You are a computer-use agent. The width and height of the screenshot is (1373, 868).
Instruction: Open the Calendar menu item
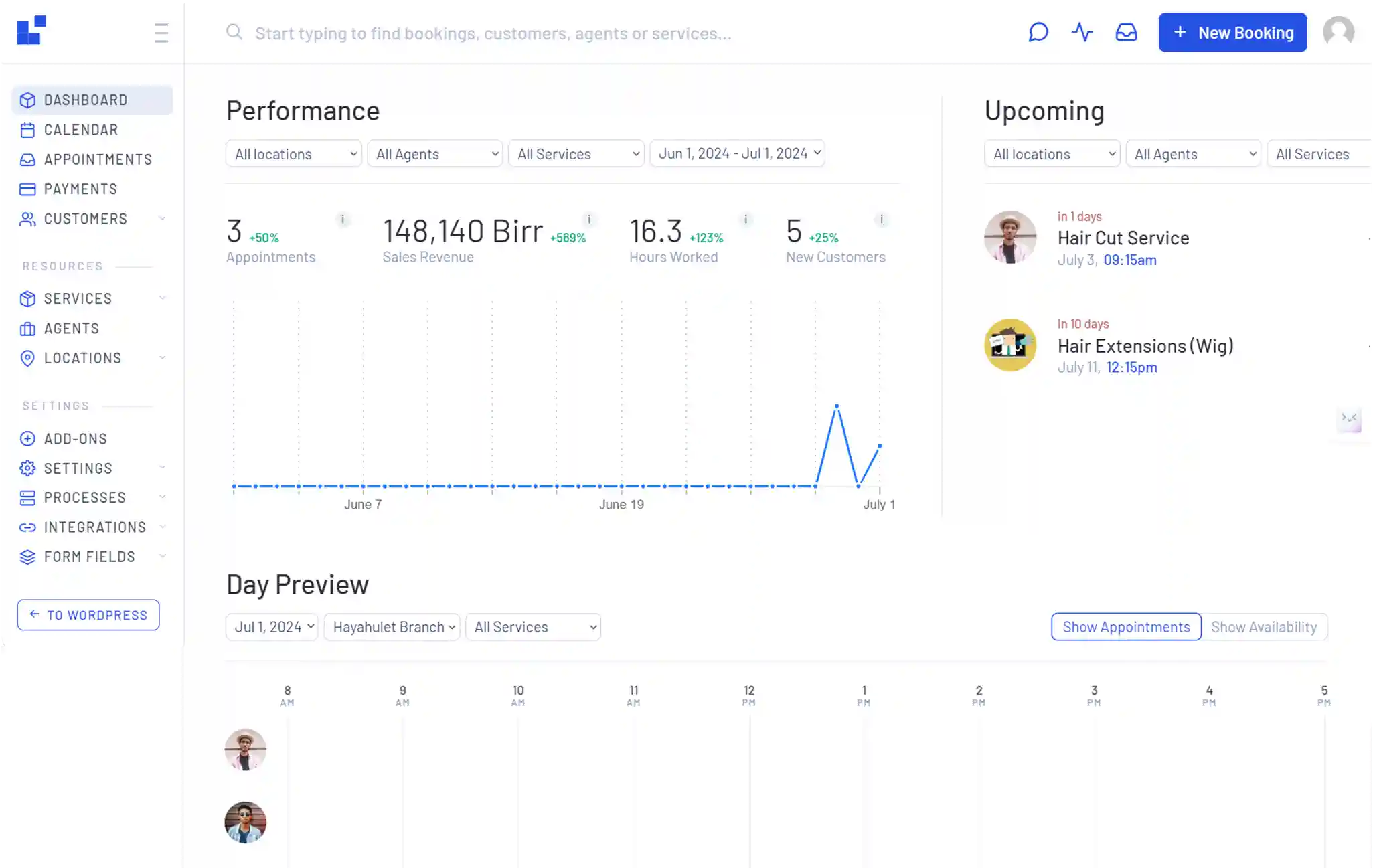(81, 130)
